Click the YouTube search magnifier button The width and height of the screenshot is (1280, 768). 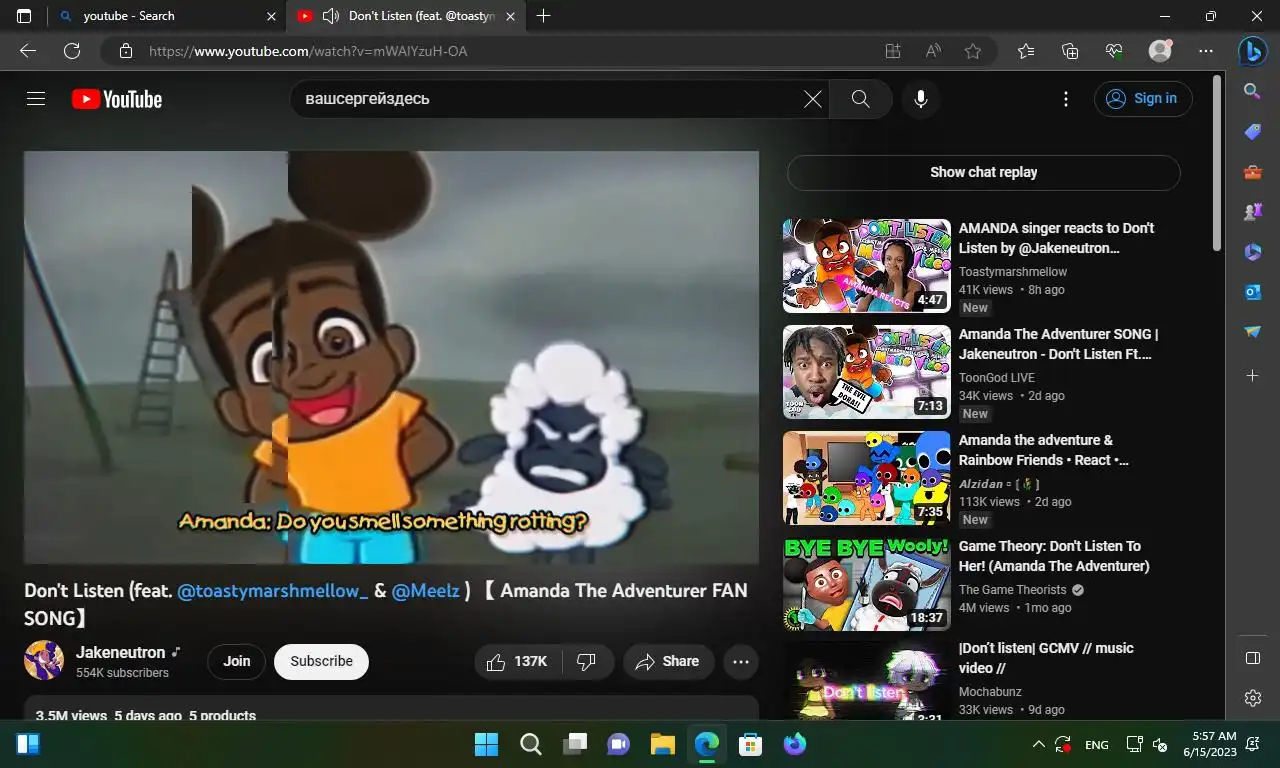860,99
